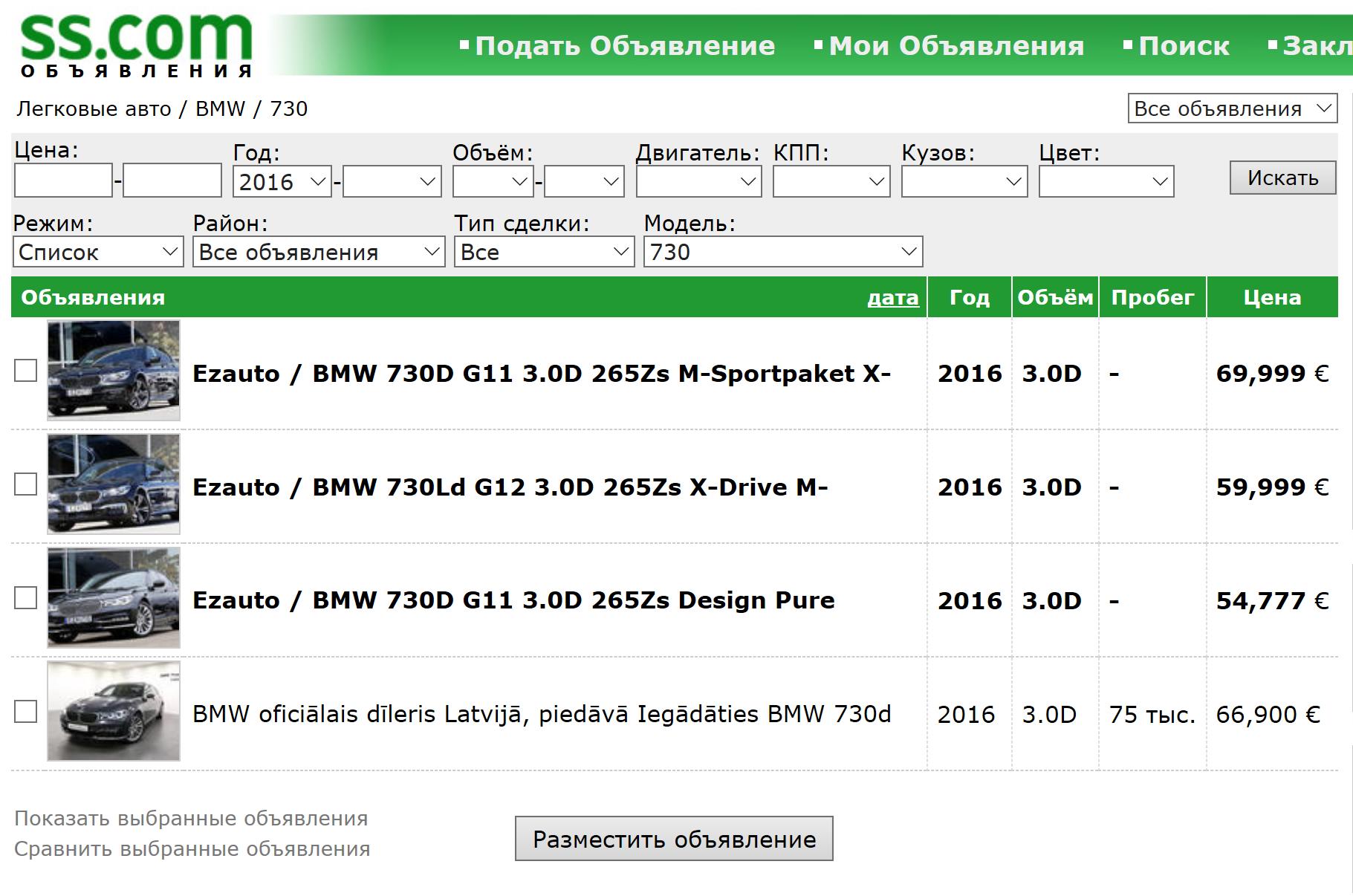1353x896 pixels.
Task: Open the official dealer BMW thumbnail
Action: point(114,711)
